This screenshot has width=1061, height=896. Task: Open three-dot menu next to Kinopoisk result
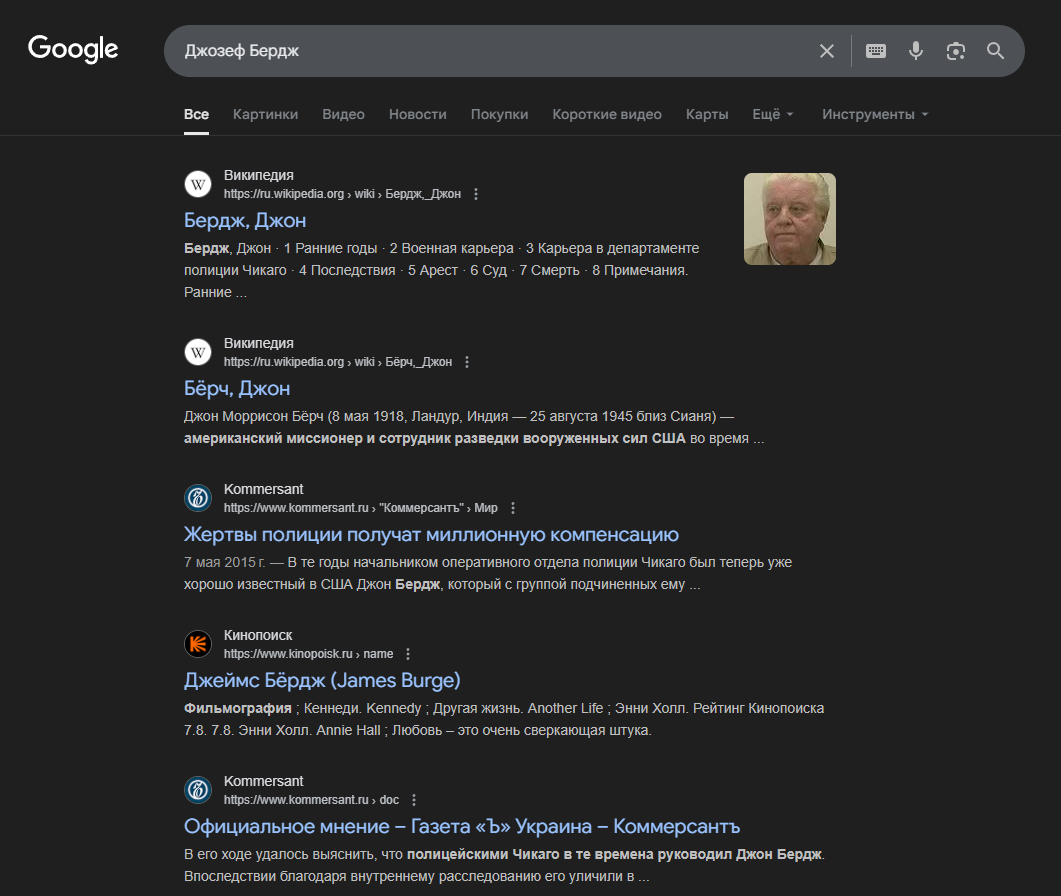pos(408,654)
